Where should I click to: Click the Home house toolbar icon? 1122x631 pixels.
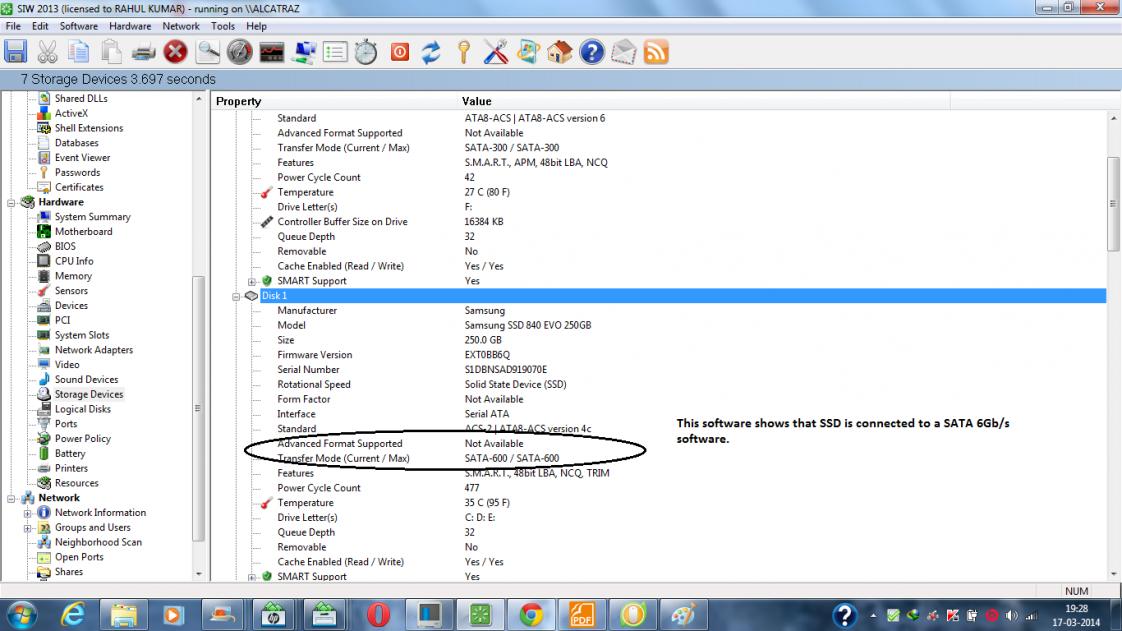tap(560, 52)
